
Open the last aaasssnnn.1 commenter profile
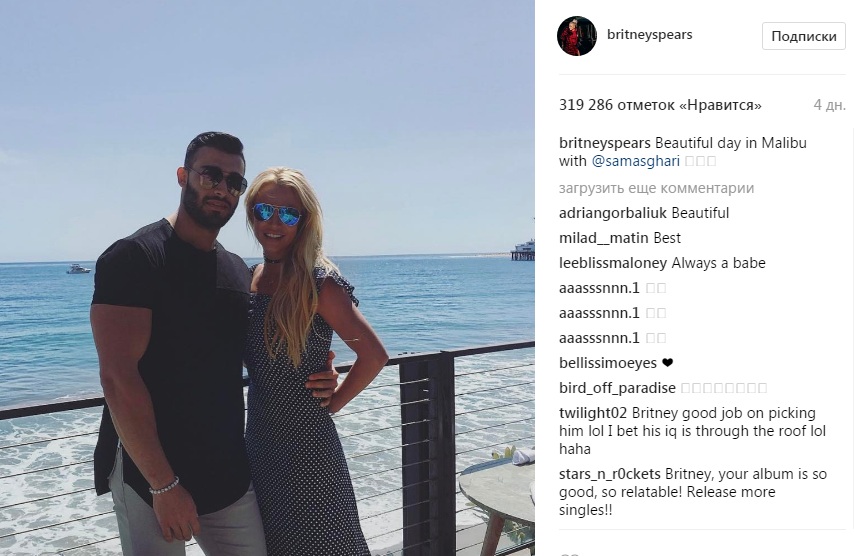click(x=599, y=338)
